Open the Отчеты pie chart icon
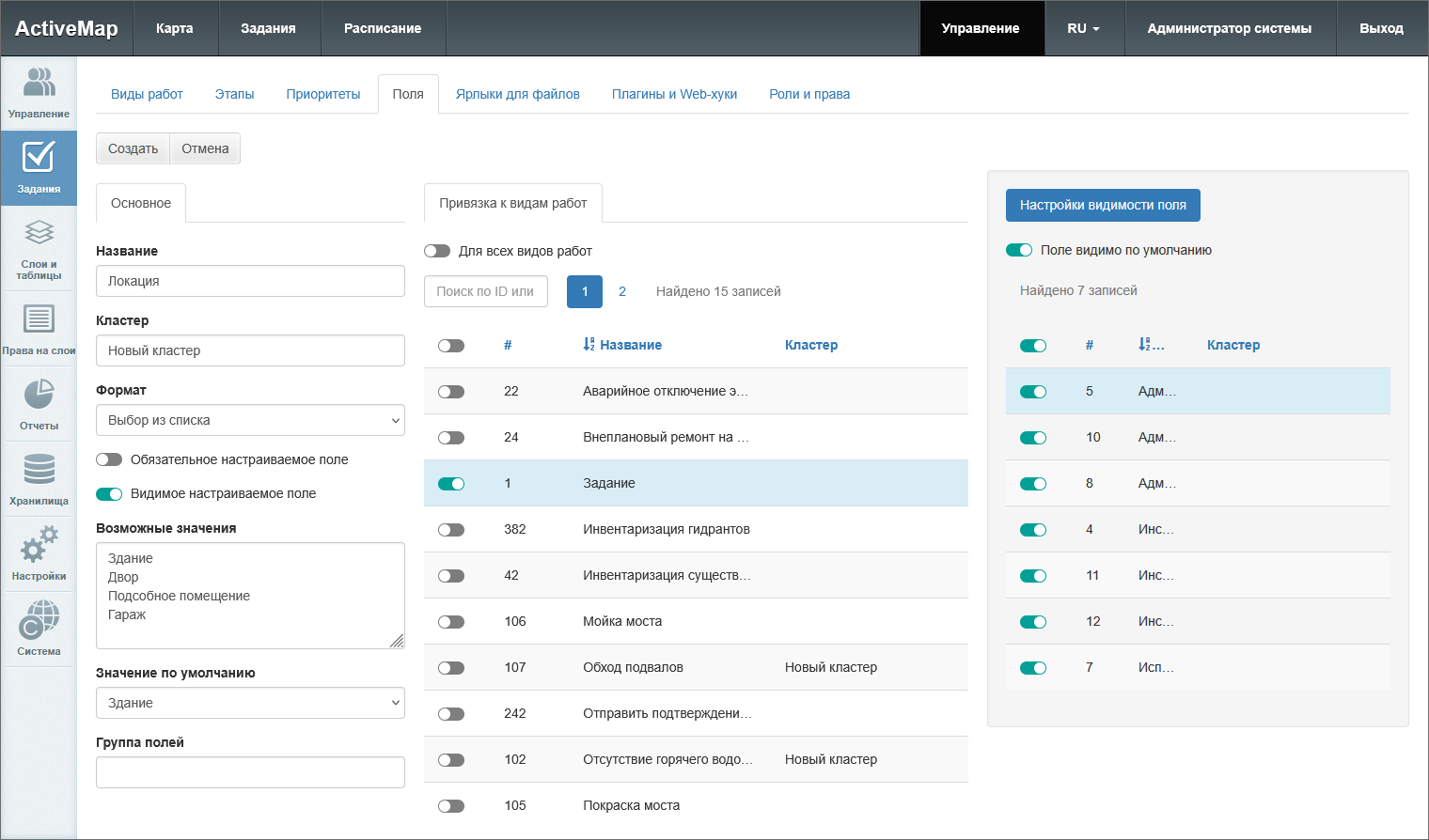Screen dimensions: 1429x840 (x=39, y=395)
